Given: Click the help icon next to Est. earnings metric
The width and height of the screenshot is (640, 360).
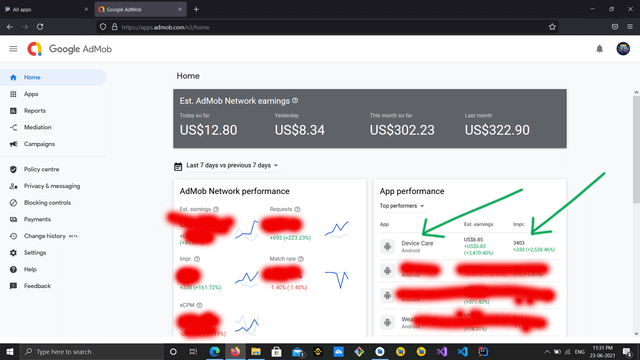Looking at the screenshot, I should (x=216, y=209).
